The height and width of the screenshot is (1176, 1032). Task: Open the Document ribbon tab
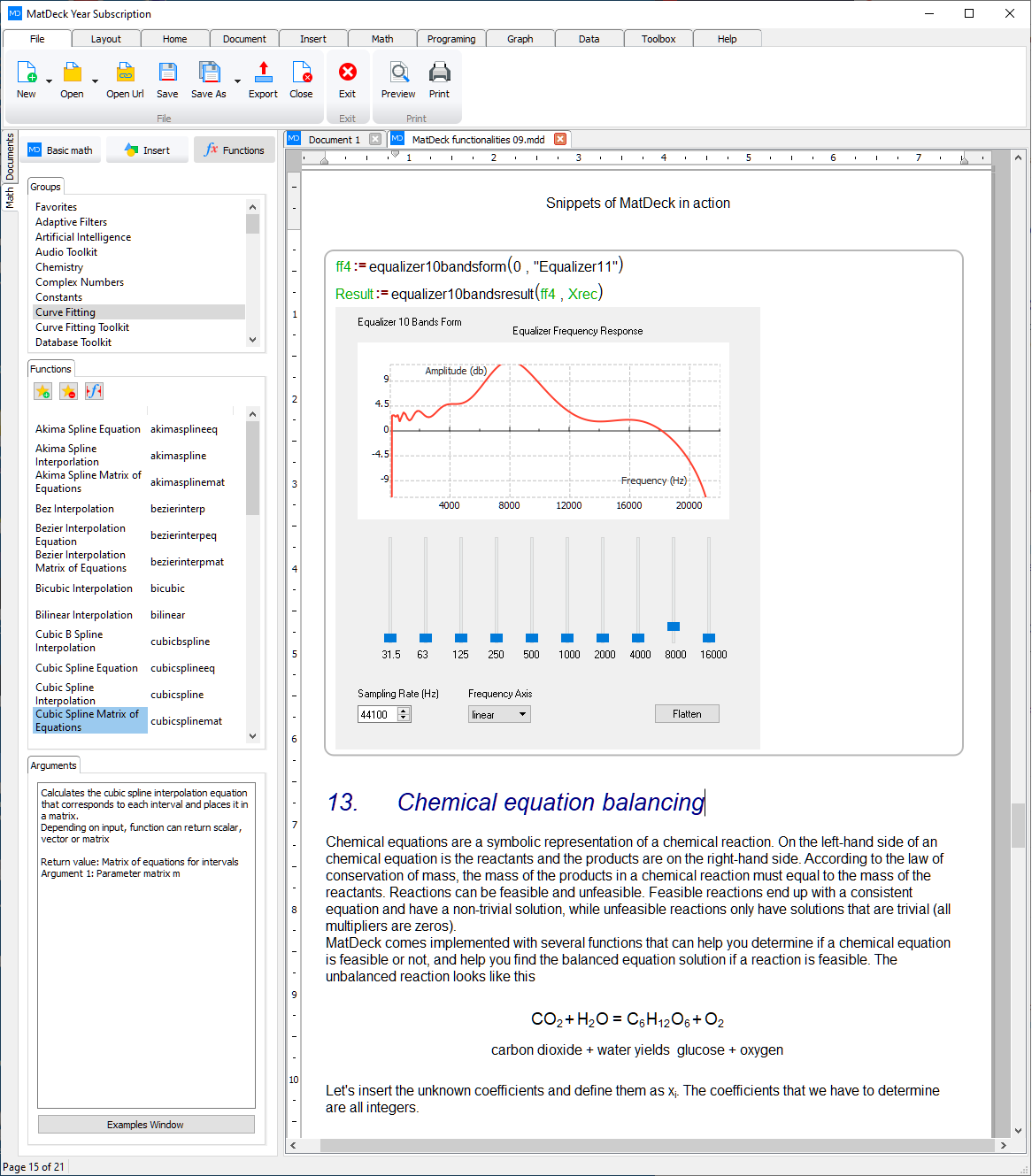244,39
